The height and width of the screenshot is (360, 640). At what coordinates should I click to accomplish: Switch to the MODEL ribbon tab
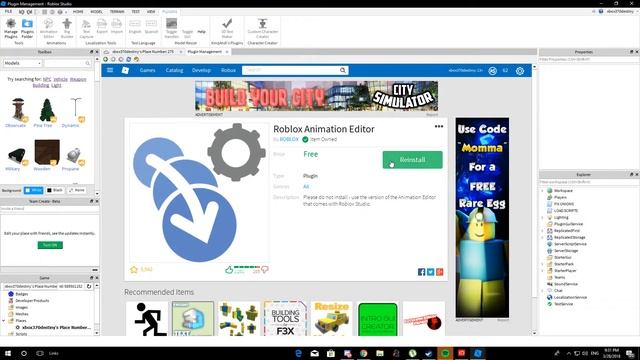click(97, 12)
